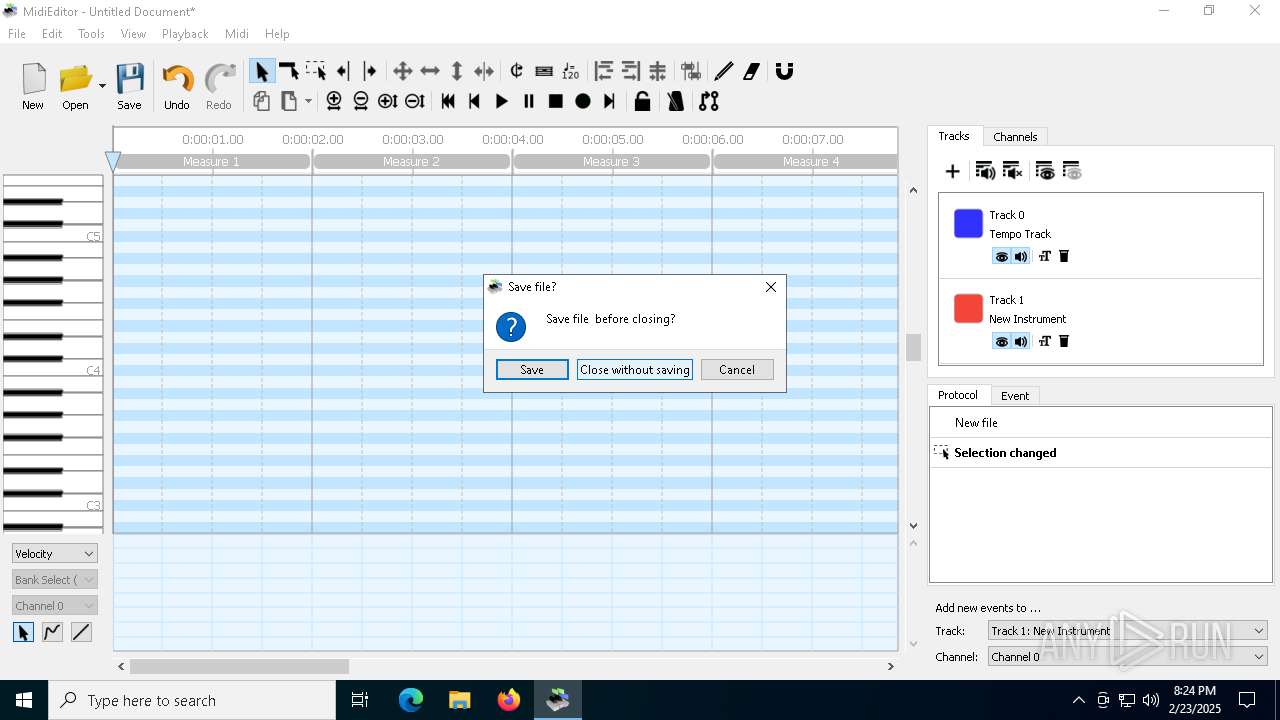1280x720 pixels.
Task: Stop playback with the square button
Action: [556, 101]
